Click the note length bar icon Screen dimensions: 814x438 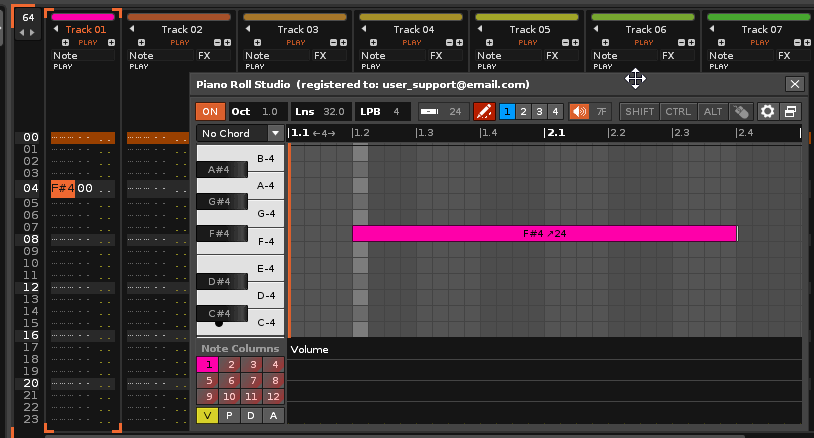point(429,112)
